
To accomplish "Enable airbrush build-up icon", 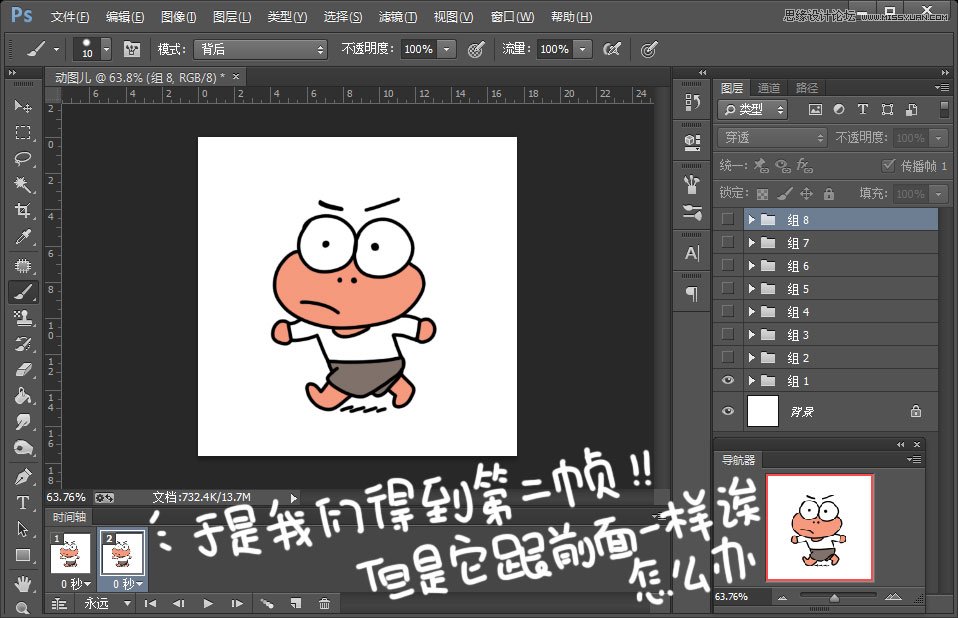I will coord(612,49).
